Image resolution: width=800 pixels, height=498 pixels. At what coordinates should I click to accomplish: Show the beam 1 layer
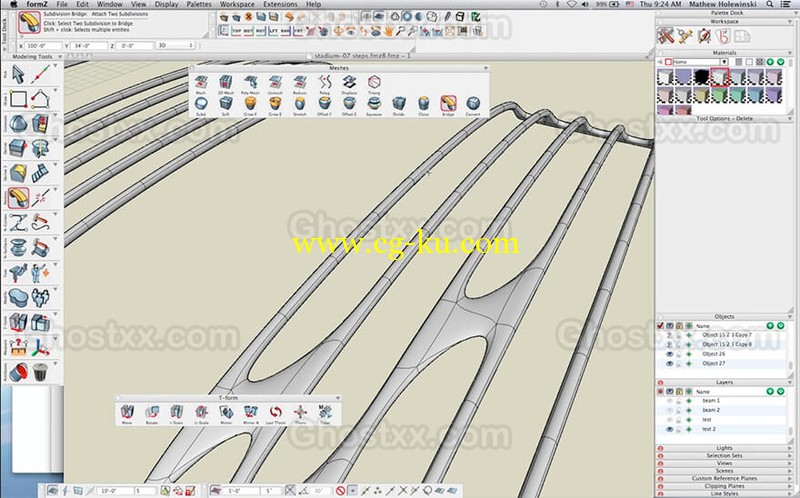670,401
